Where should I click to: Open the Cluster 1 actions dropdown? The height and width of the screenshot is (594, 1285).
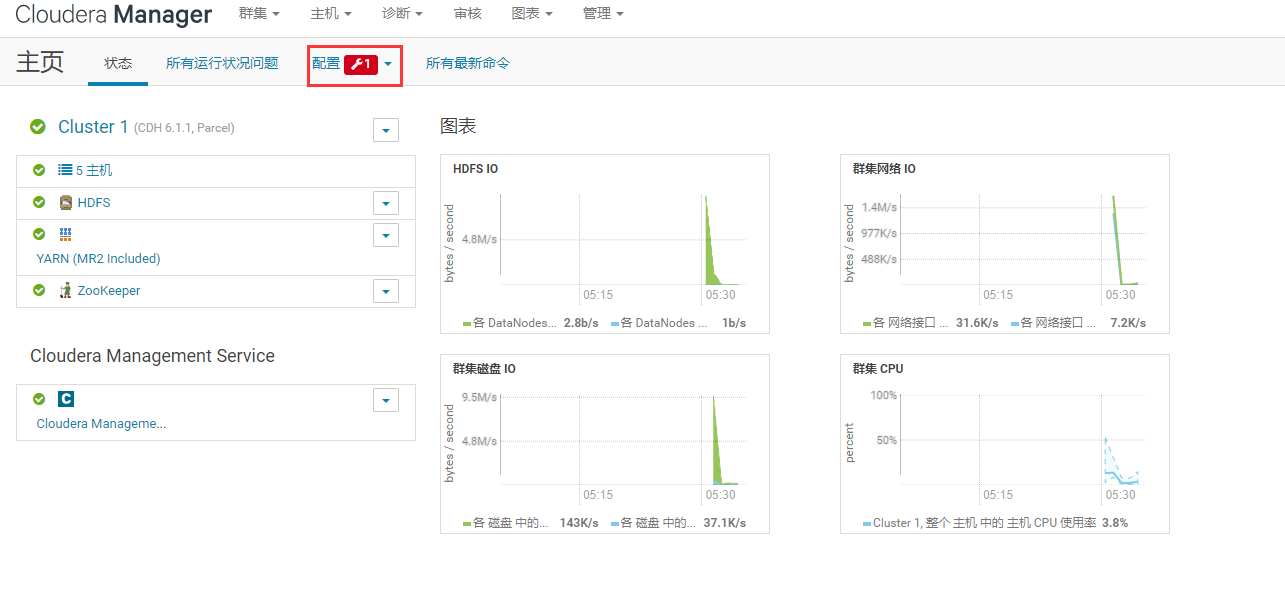386,130
